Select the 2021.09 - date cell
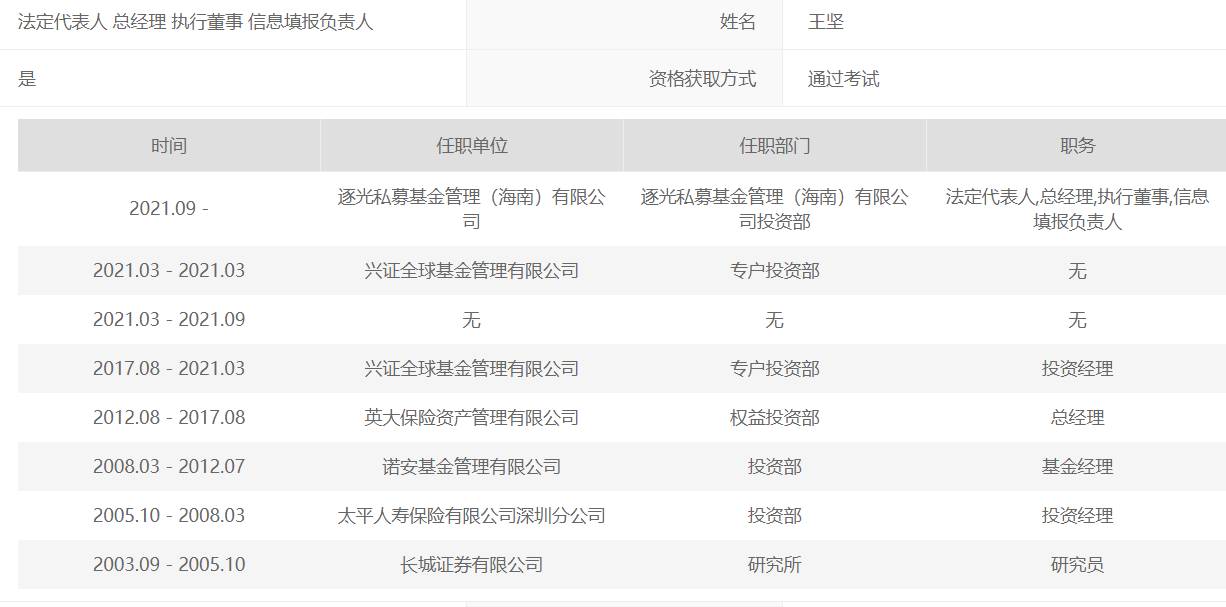 pyautogui.click(x=169, y=209)
